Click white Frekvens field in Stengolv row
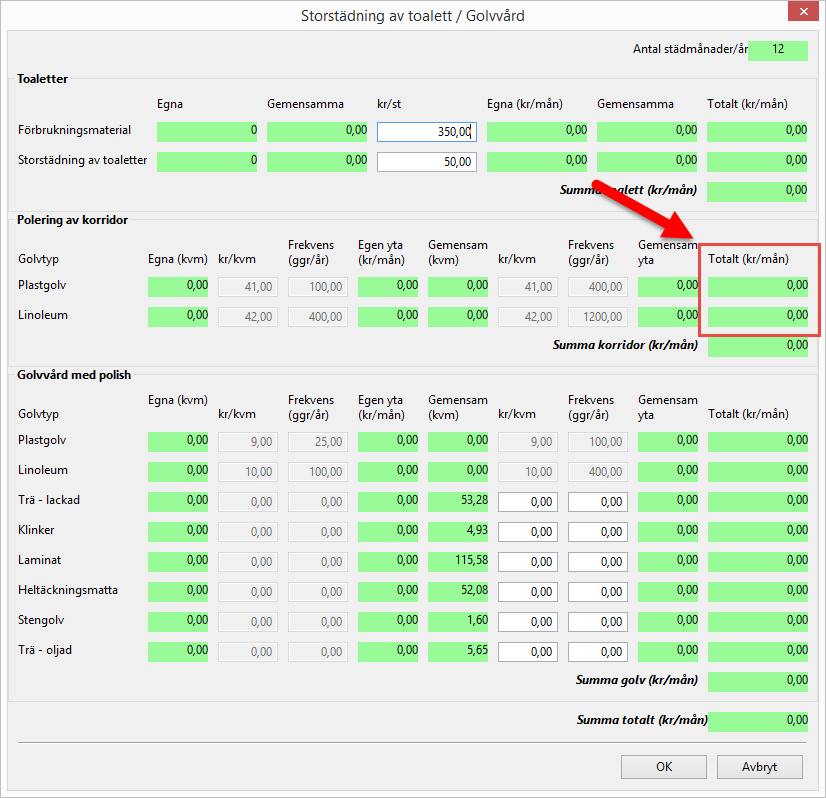This screenshot has height=798, width=826. pos(597,621)
